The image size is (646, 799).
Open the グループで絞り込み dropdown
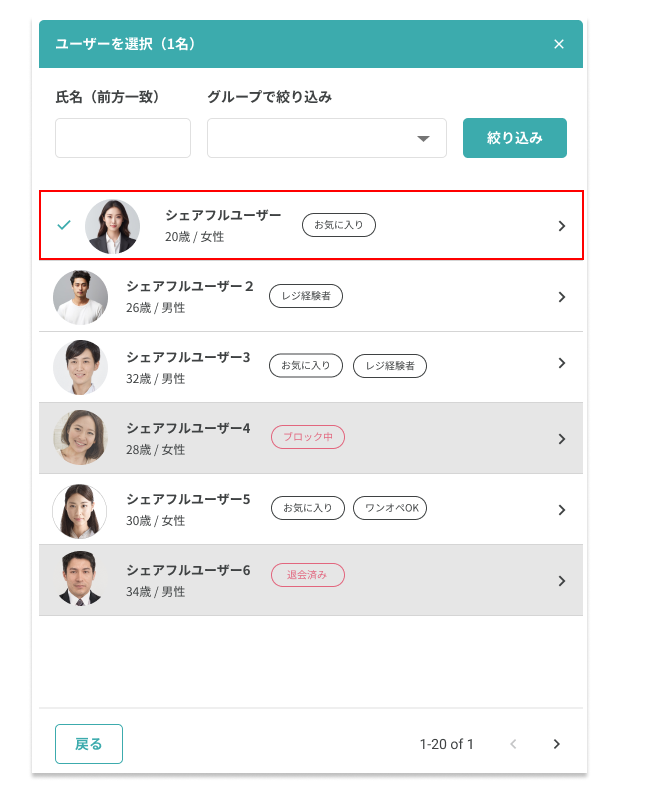point(326,138)
